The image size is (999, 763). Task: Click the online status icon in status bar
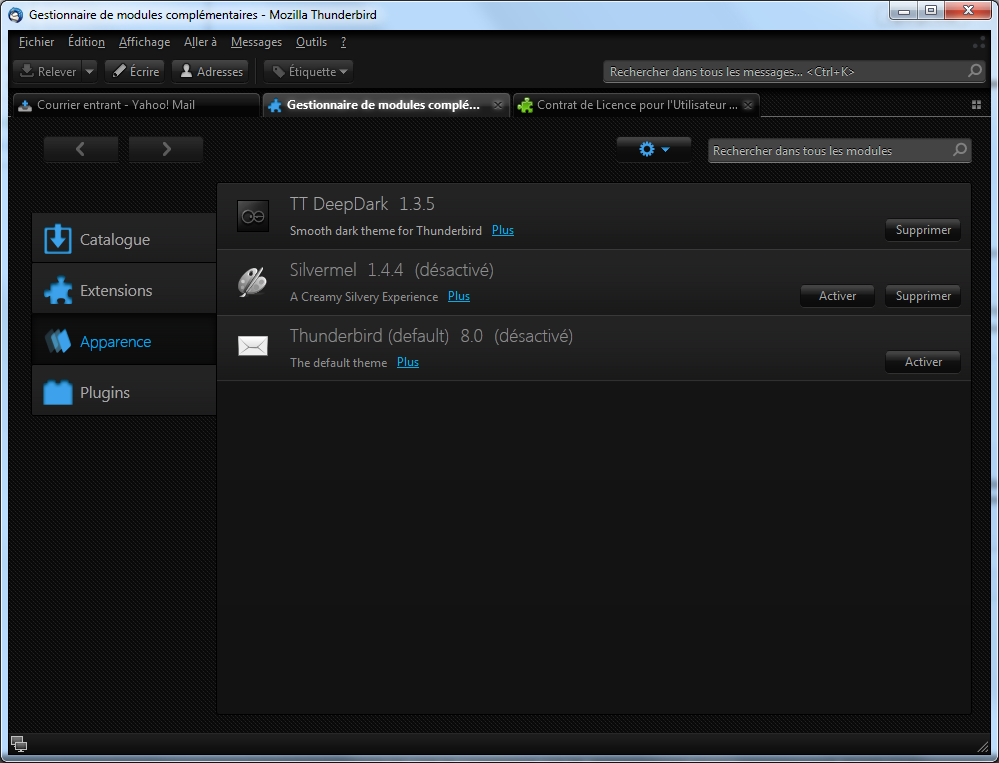click(x=19, y=743)
